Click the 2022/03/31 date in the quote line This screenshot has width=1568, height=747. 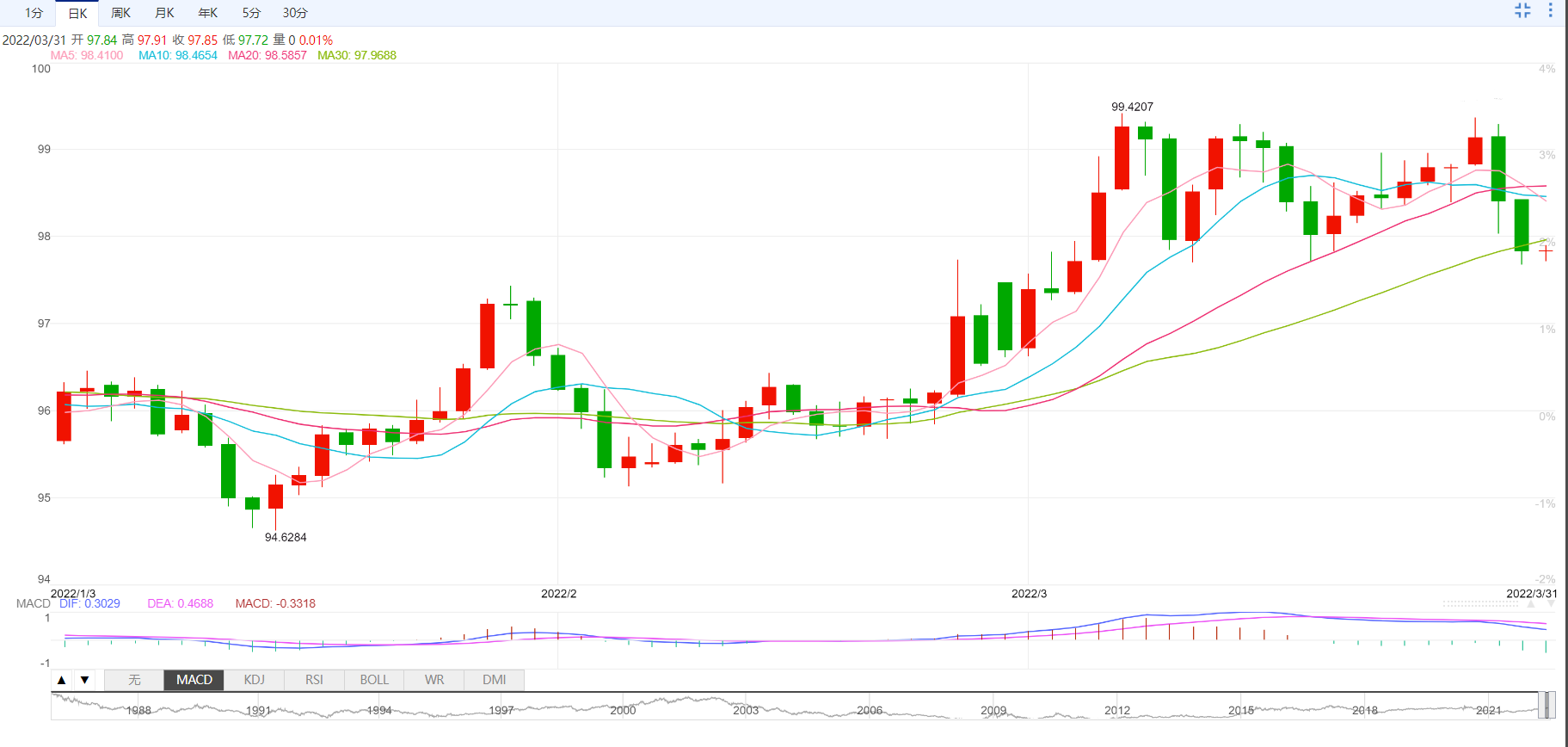click(x=34, y=40)
